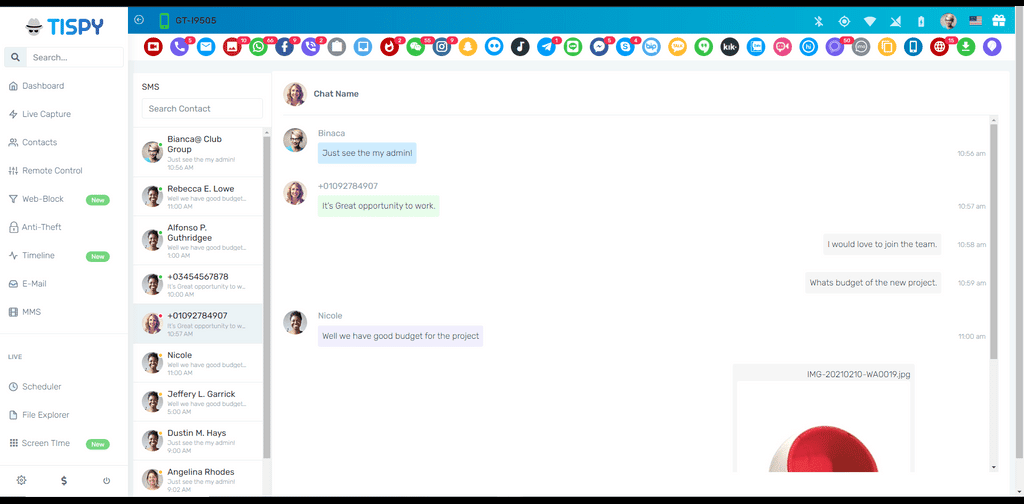Select Alfonso P. Guthridgee conversation
The image size is (1024, 504).
tap(198, 240)
